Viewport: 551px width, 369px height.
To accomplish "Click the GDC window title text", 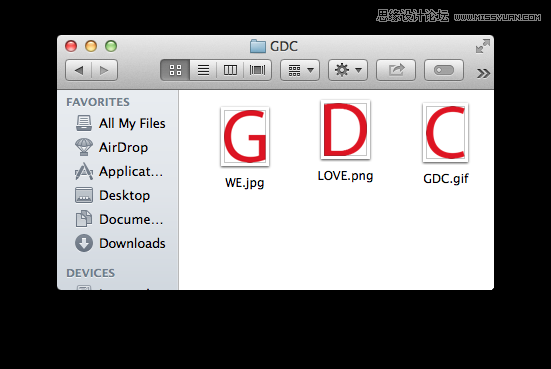I will point(284,46).
